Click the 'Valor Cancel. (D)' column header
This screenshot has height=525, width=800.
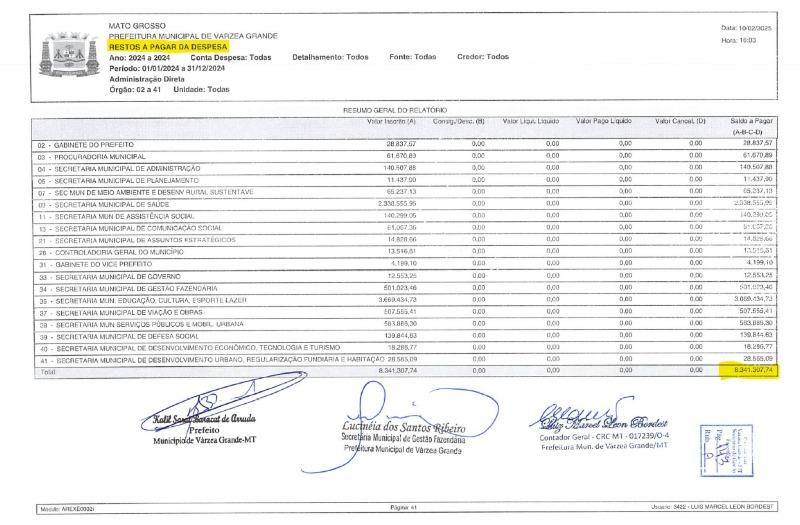[x=680, y=121]
